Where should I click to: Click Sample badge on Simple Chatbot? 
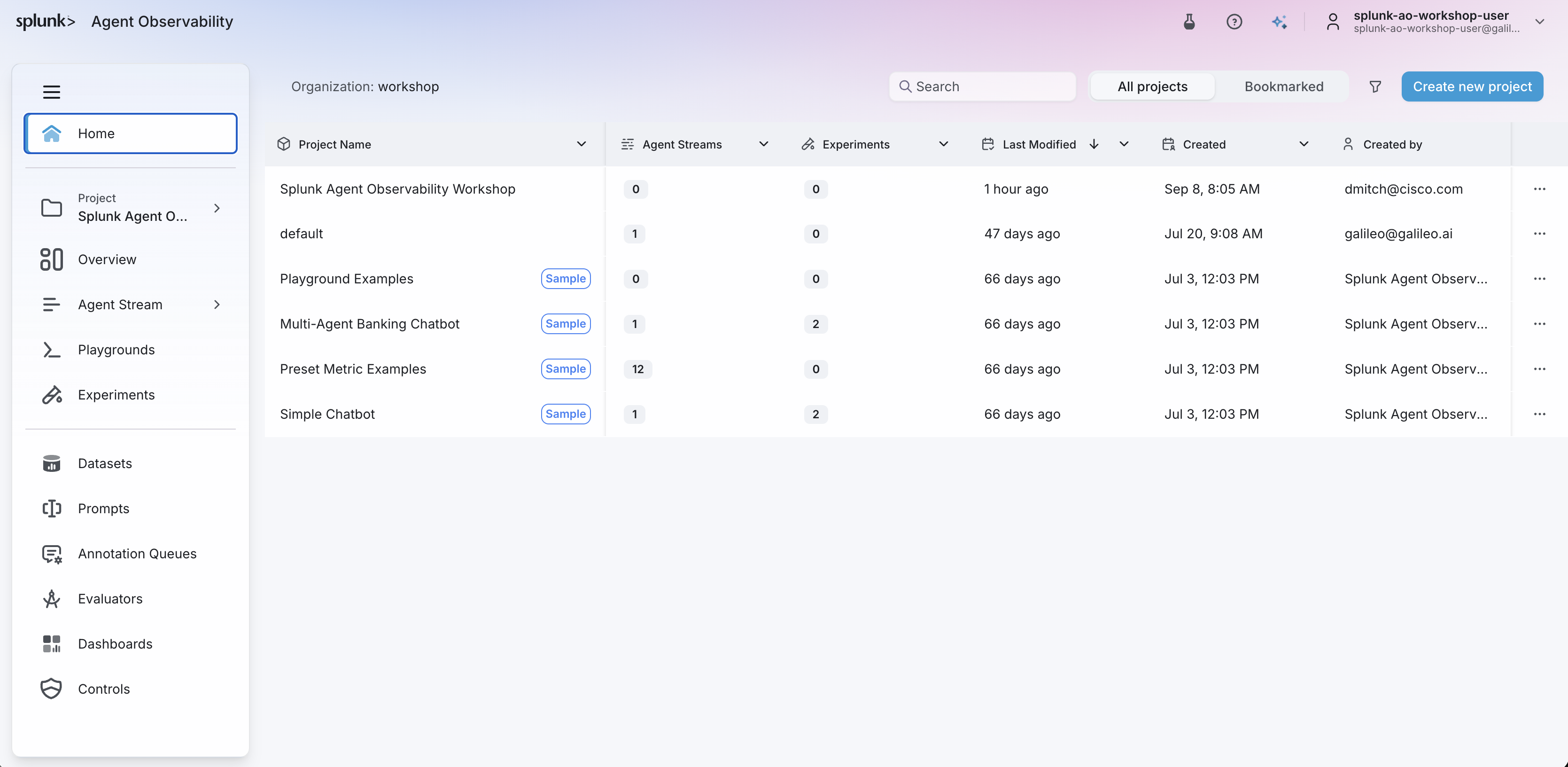[x=566, y=414]
